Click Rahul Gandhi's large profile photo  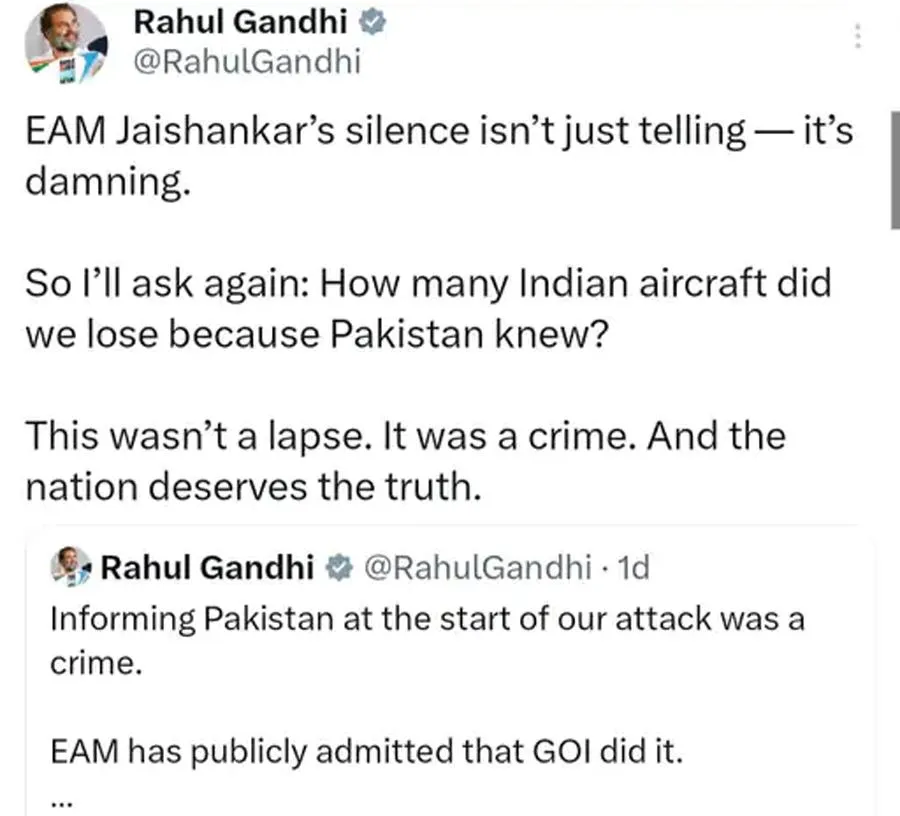pos(66,44)
